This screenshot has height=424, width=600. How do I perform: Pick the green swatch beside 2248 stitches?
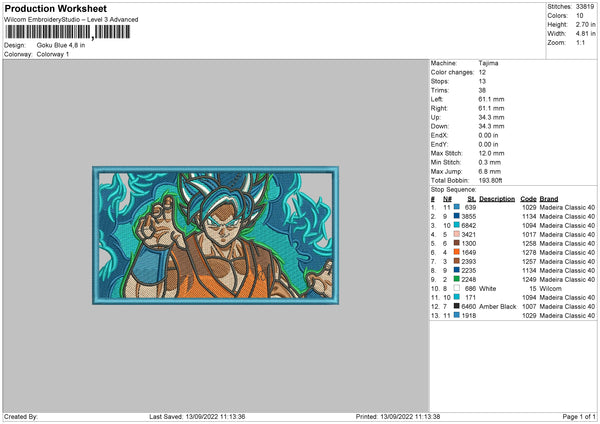[457, 279]
